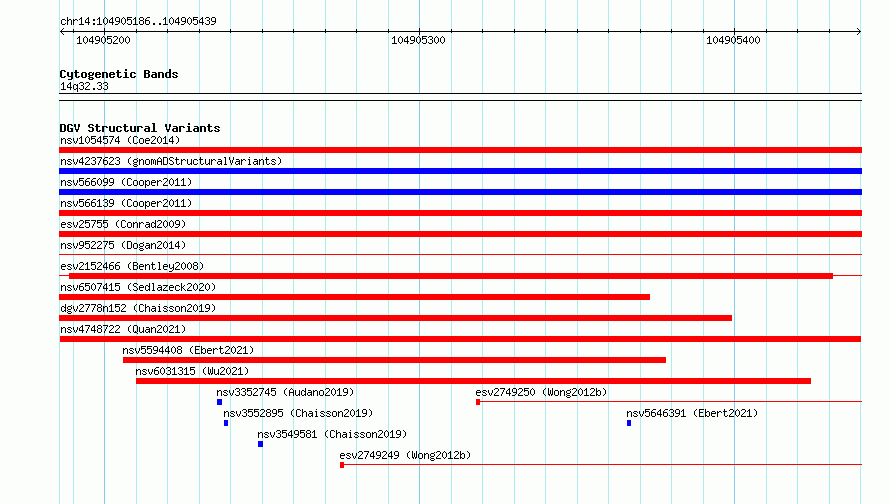890x504 pixels.
Task: Click the 104905400 ruler position label
Action: [x=733, y=40]
